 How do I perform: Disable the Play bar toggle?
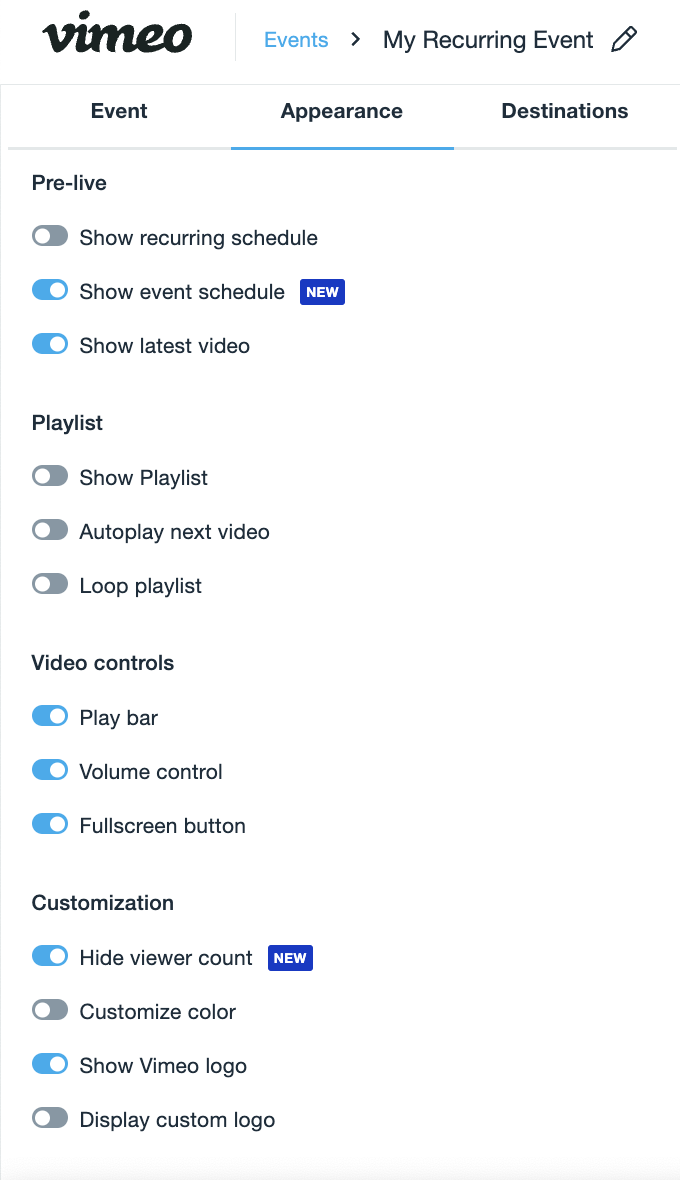50,716
